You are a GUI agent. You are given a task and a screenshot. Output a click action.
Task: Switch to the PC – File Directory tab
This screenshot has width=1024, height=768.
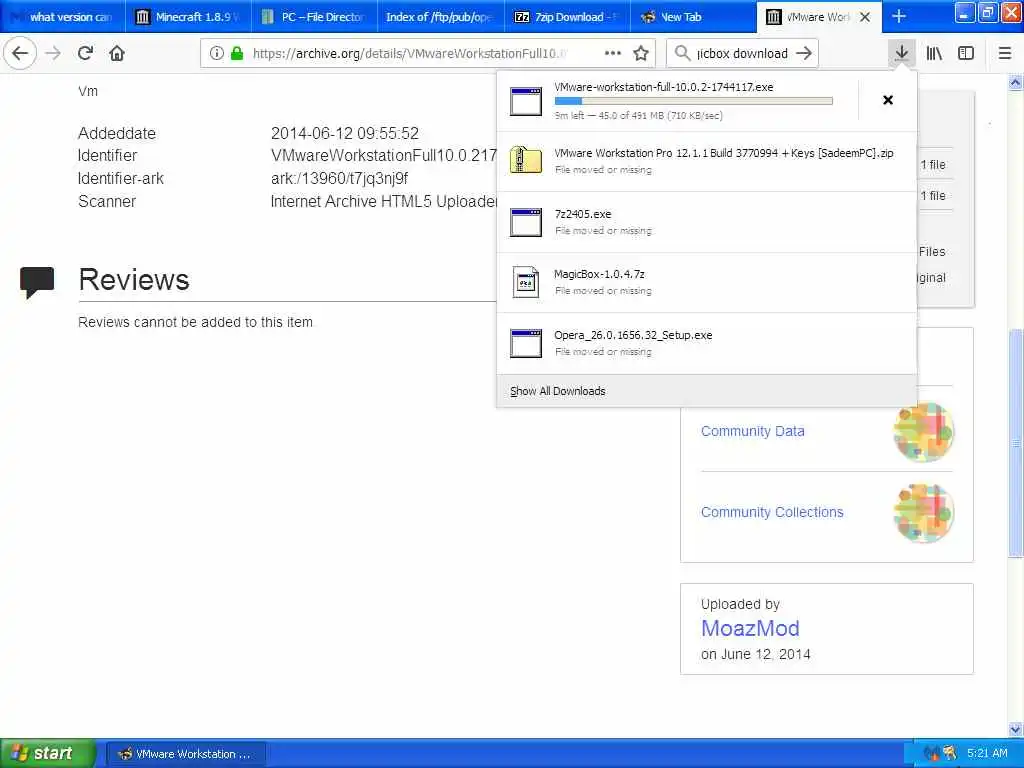[x=314, y=16]
